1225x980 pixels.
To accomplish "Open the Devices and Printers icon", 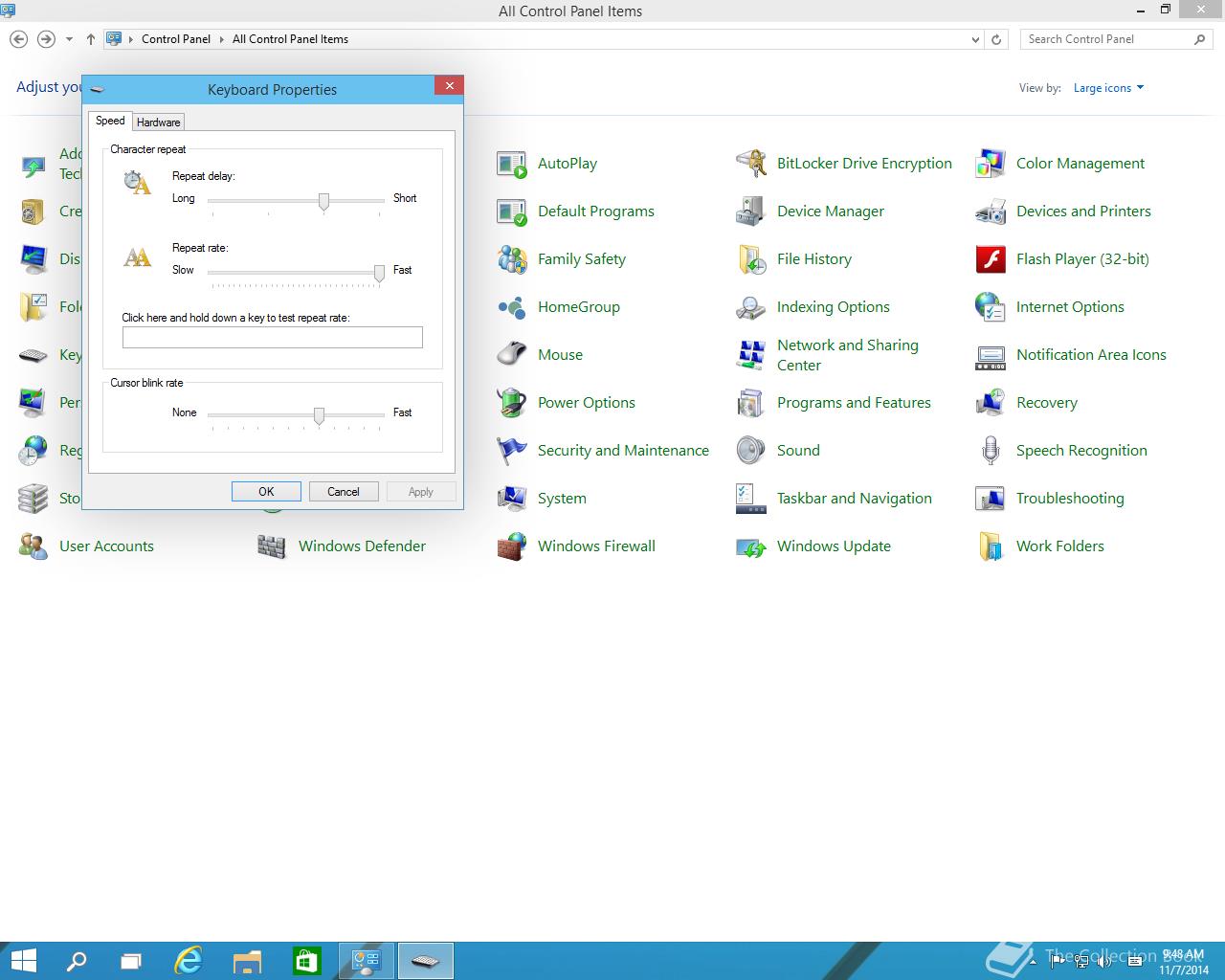I will point(991,212).
